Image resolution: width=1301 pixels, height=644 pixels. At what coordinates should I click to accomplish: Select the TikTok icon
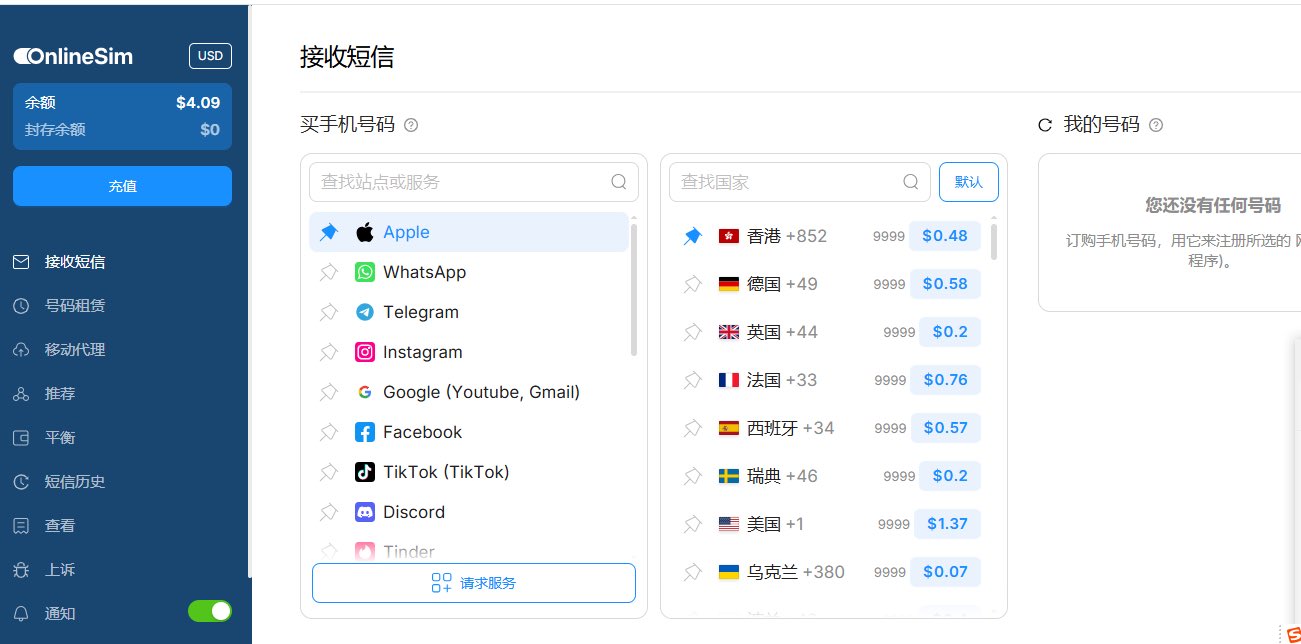(x=365, y=472)
